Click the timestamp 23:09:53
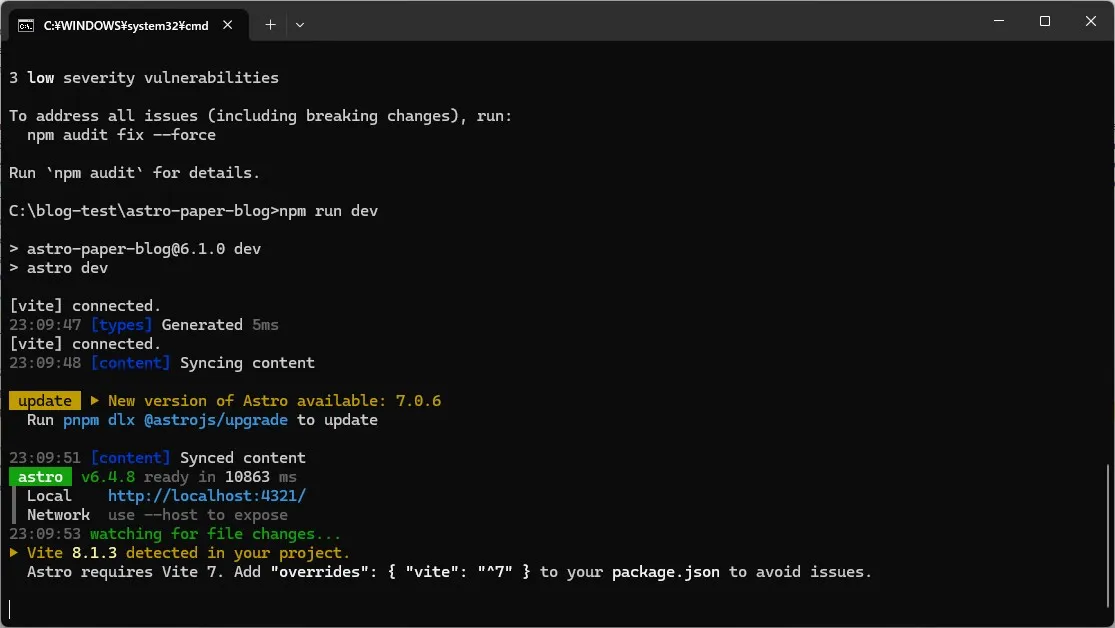 coord(45,533)
